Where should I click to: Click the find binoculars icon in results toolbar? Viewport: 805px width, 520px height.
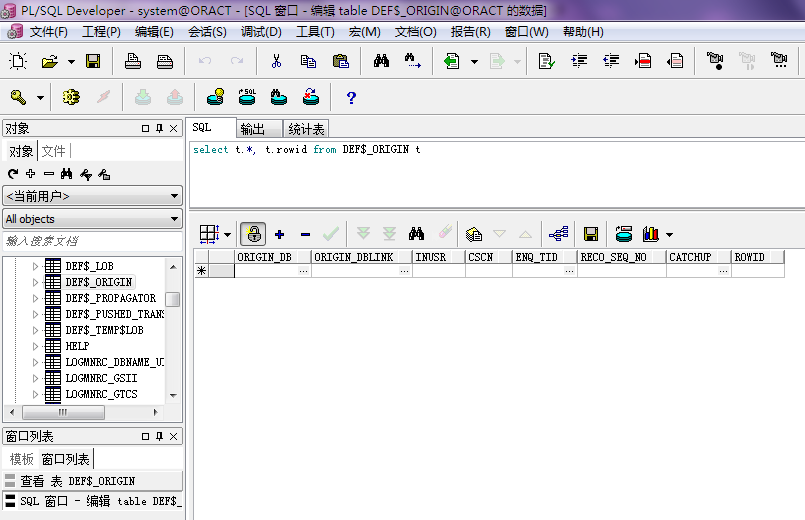[416, 234]
